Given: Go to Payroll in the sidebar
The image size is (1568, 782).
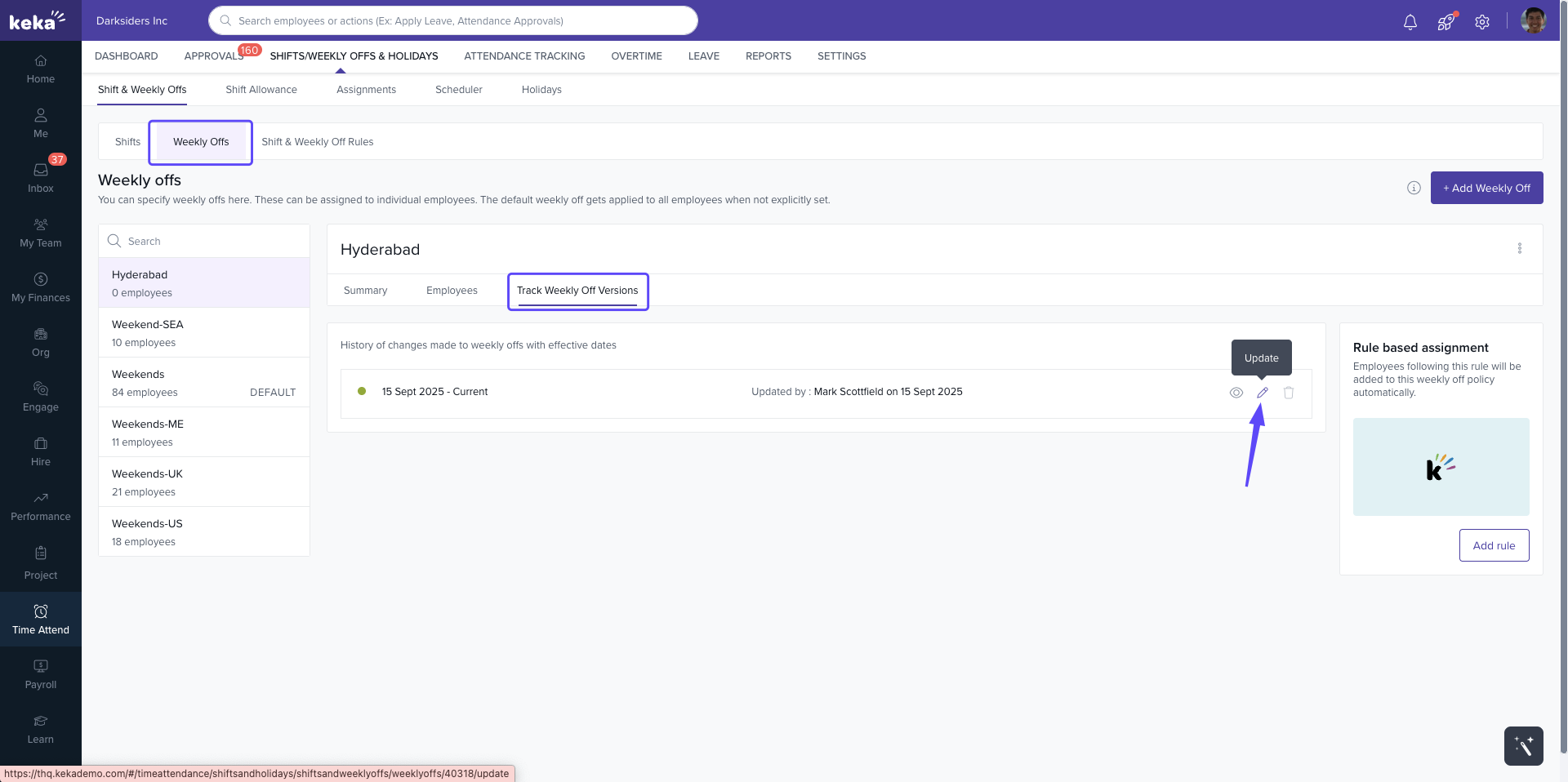Looking at the screenshot, I should click(41, 674).
